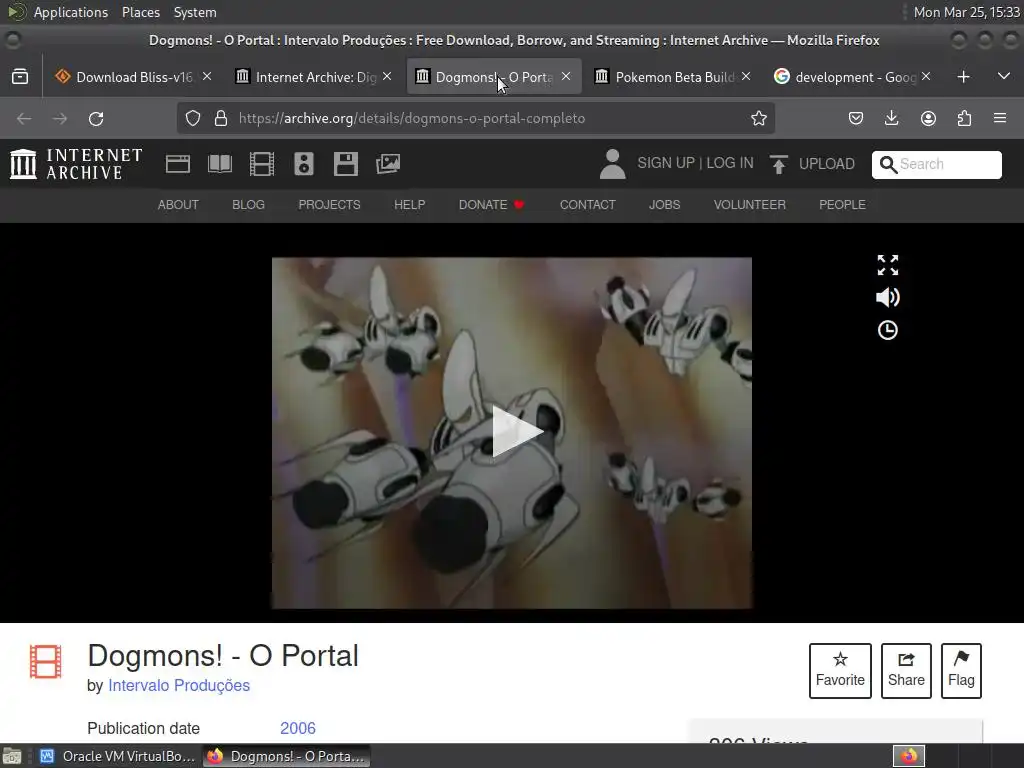Click LOG IN link
The height and width of the screenshot is (768, 1024).
click(x=729, y=163)
